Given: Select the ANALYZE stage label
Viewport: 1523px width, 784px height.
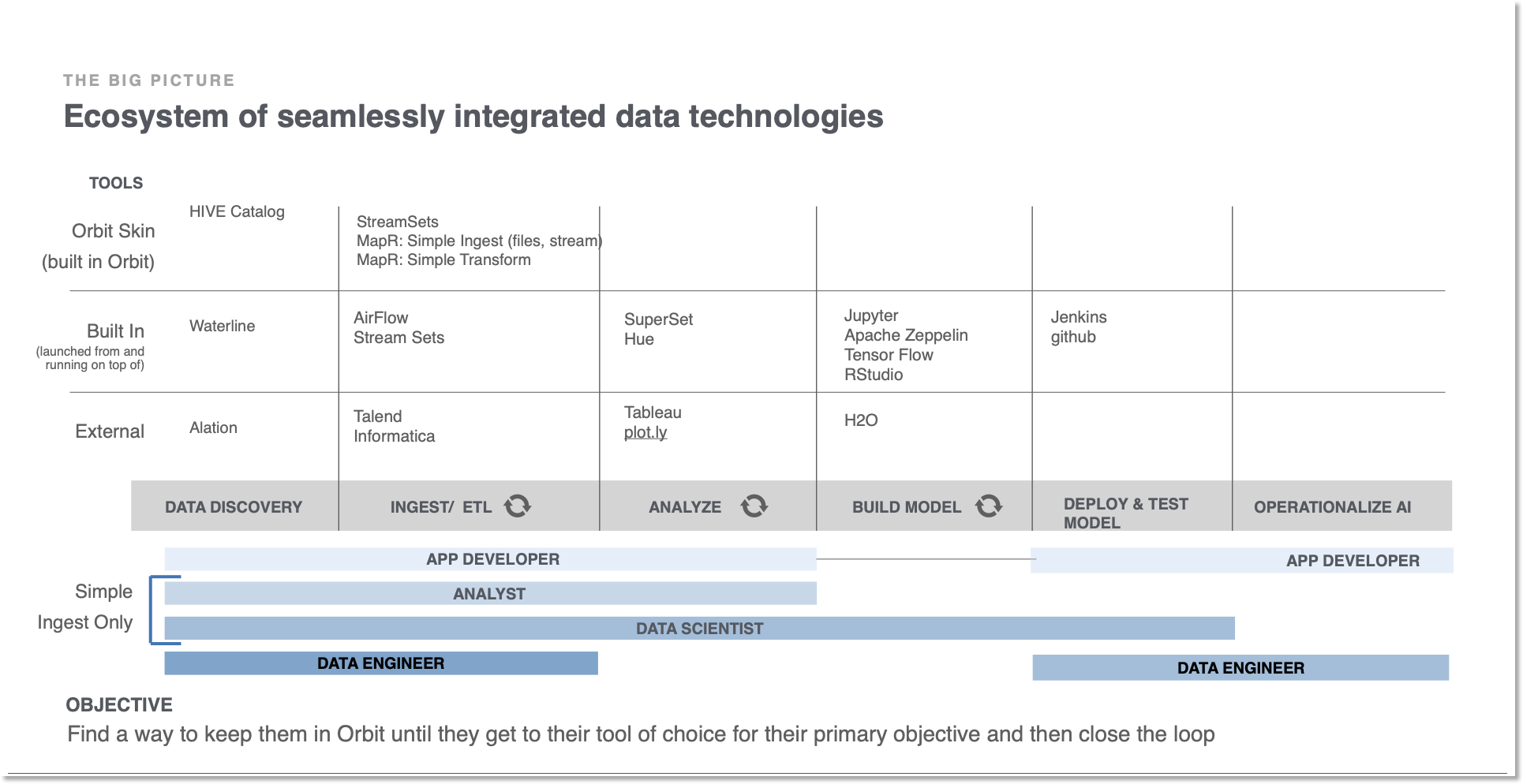Looking at the screenshot, I should pyautogui.click(x=685, y=507).
